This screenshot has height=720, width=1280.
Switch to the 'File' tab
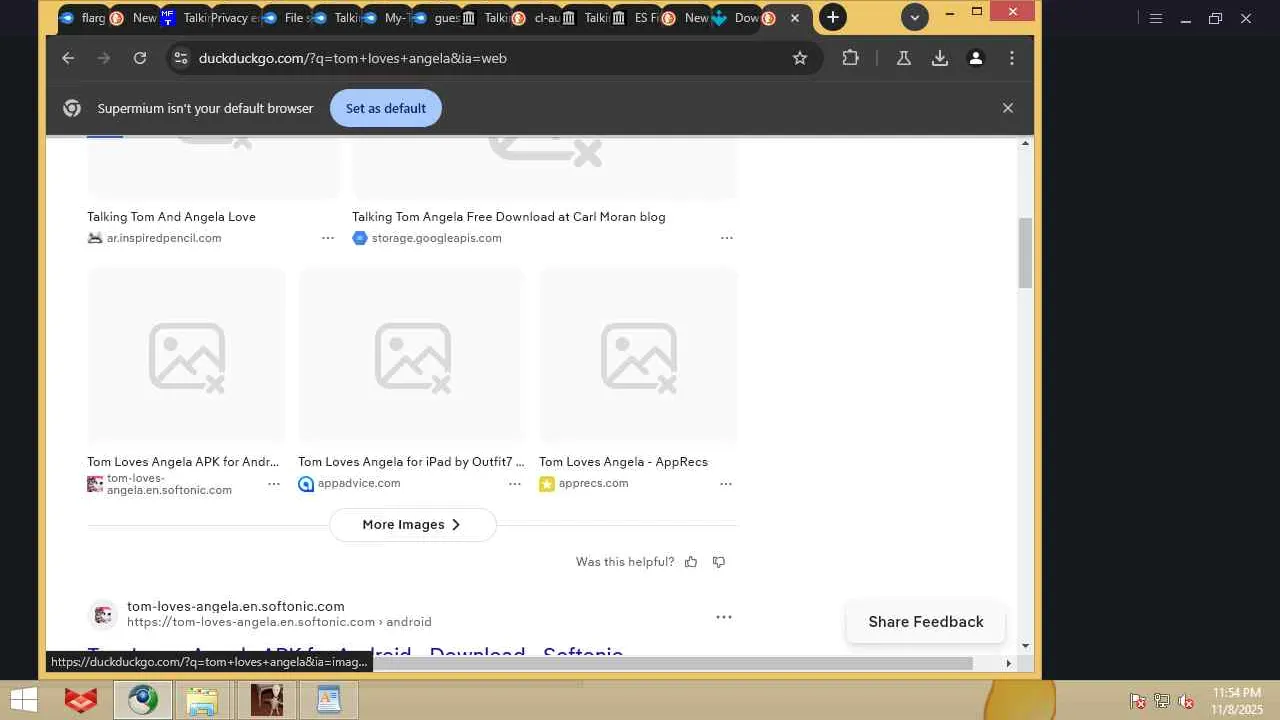pyautogui.click(x=284, y=18)
